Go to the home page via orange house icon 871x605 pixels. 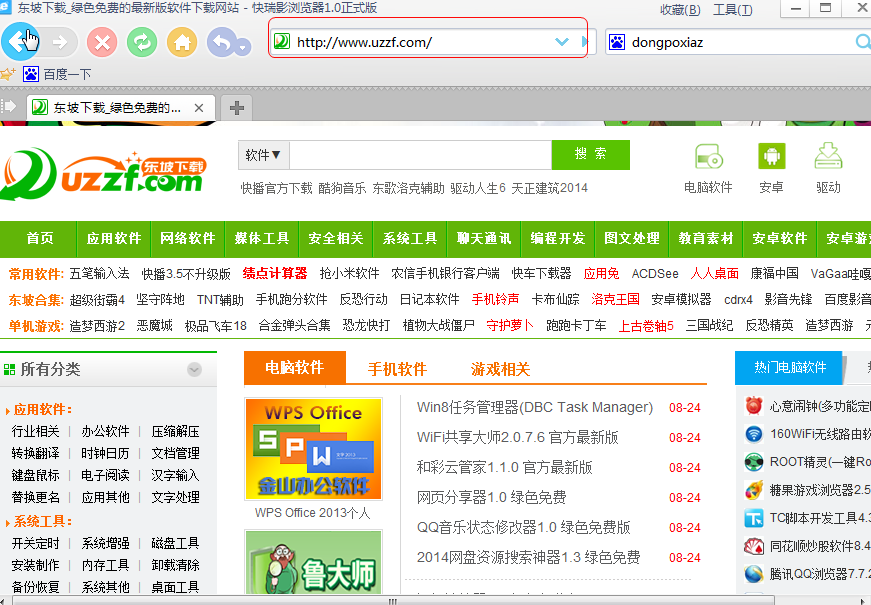182,42
